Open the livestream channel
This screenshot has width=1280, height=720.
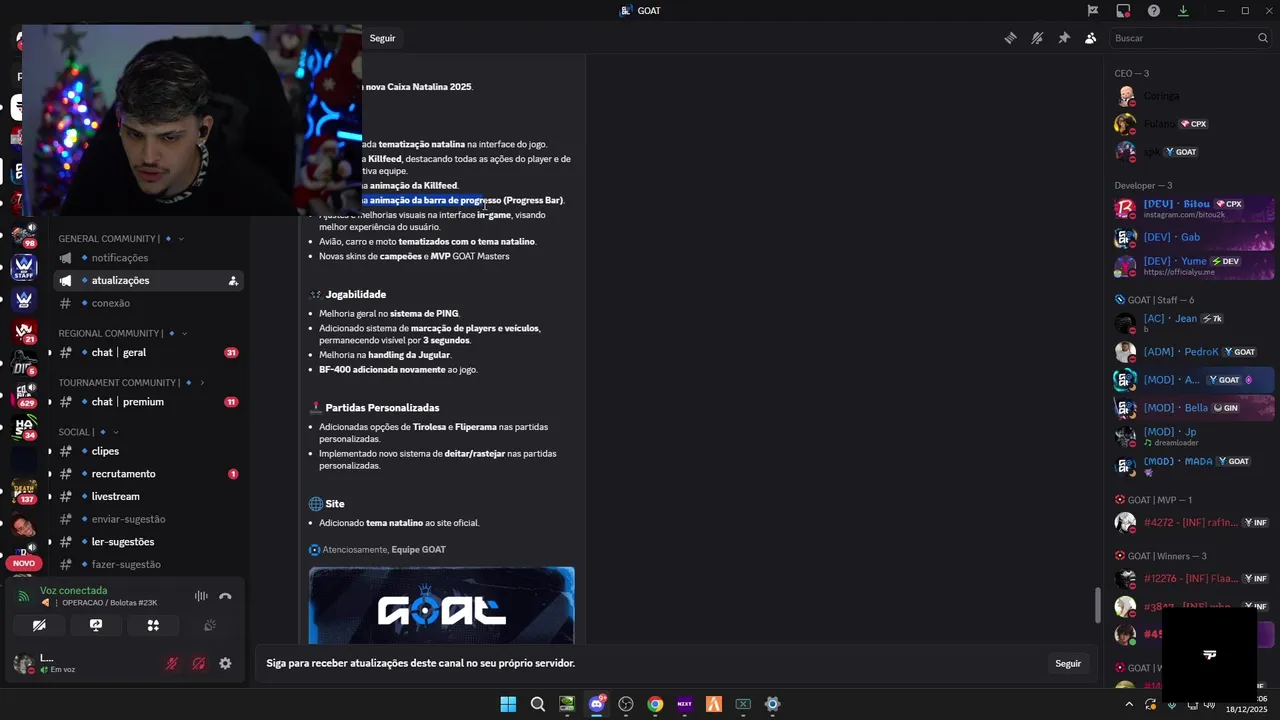[x=149, y=496]
